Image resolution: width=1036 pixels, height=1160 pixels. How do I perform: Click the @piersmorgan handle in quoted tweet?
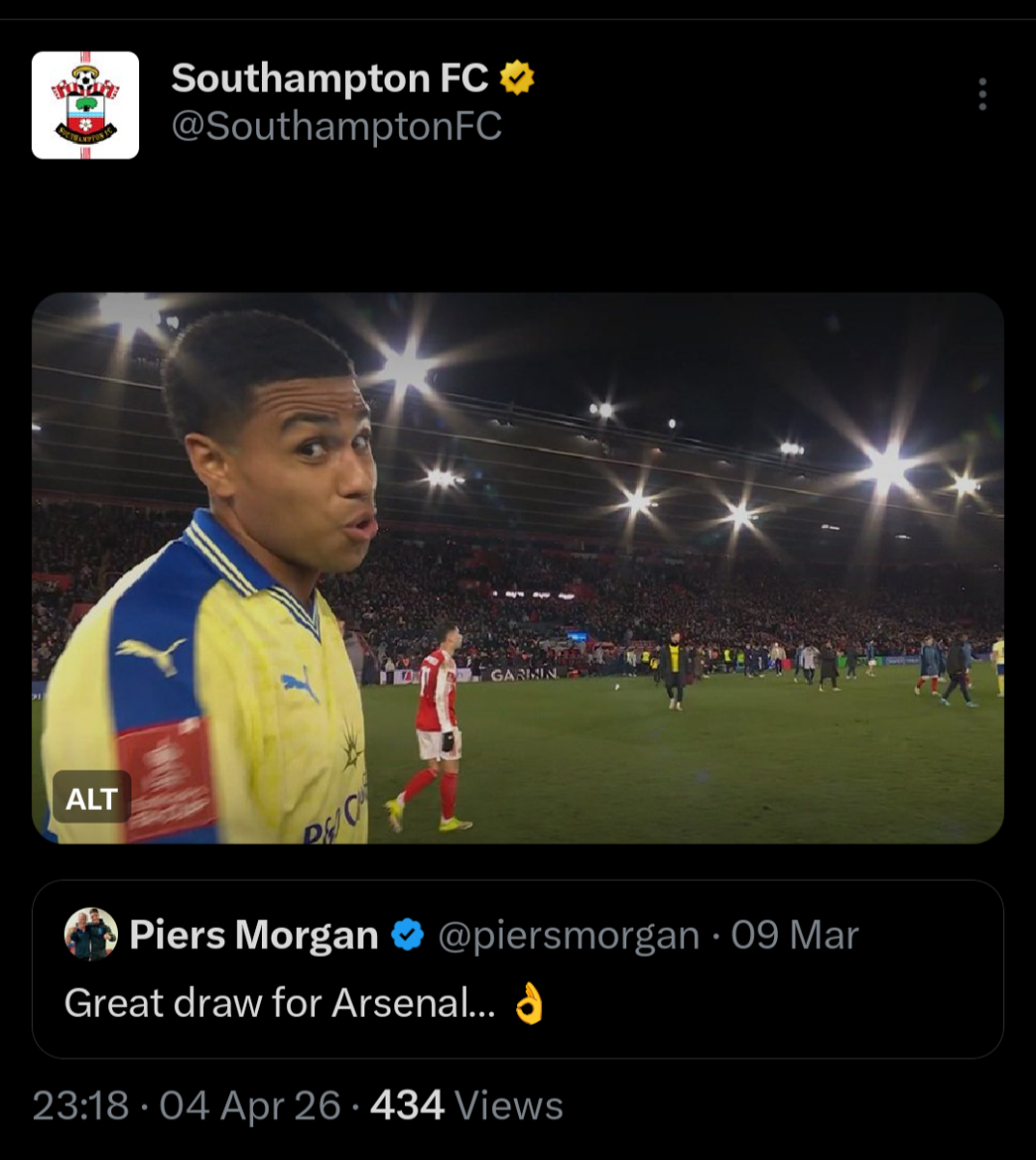click(568, 936)
